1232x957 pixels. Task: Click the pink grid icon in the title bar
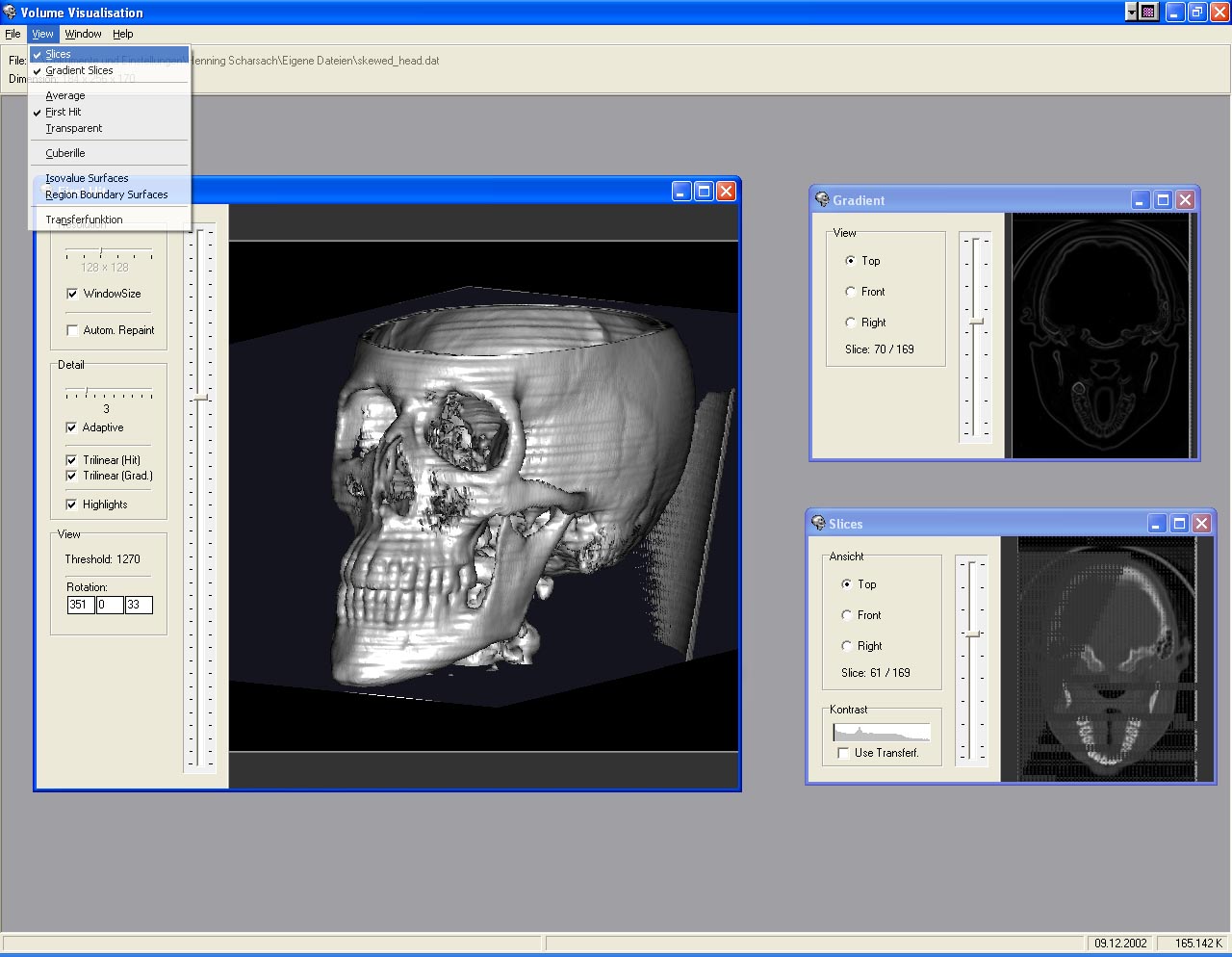click(1148, 13)
